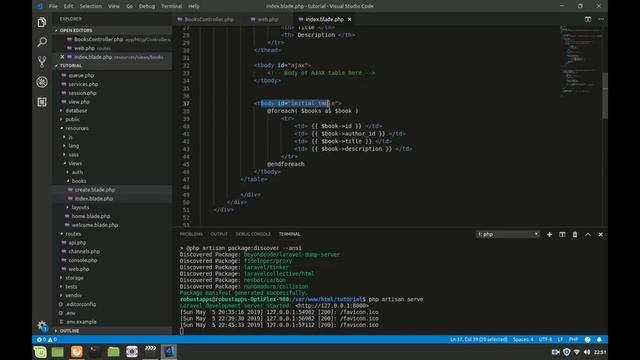The image size is (640, 360).
Task: Collapse the views folder
Action: tap(75, 163)
